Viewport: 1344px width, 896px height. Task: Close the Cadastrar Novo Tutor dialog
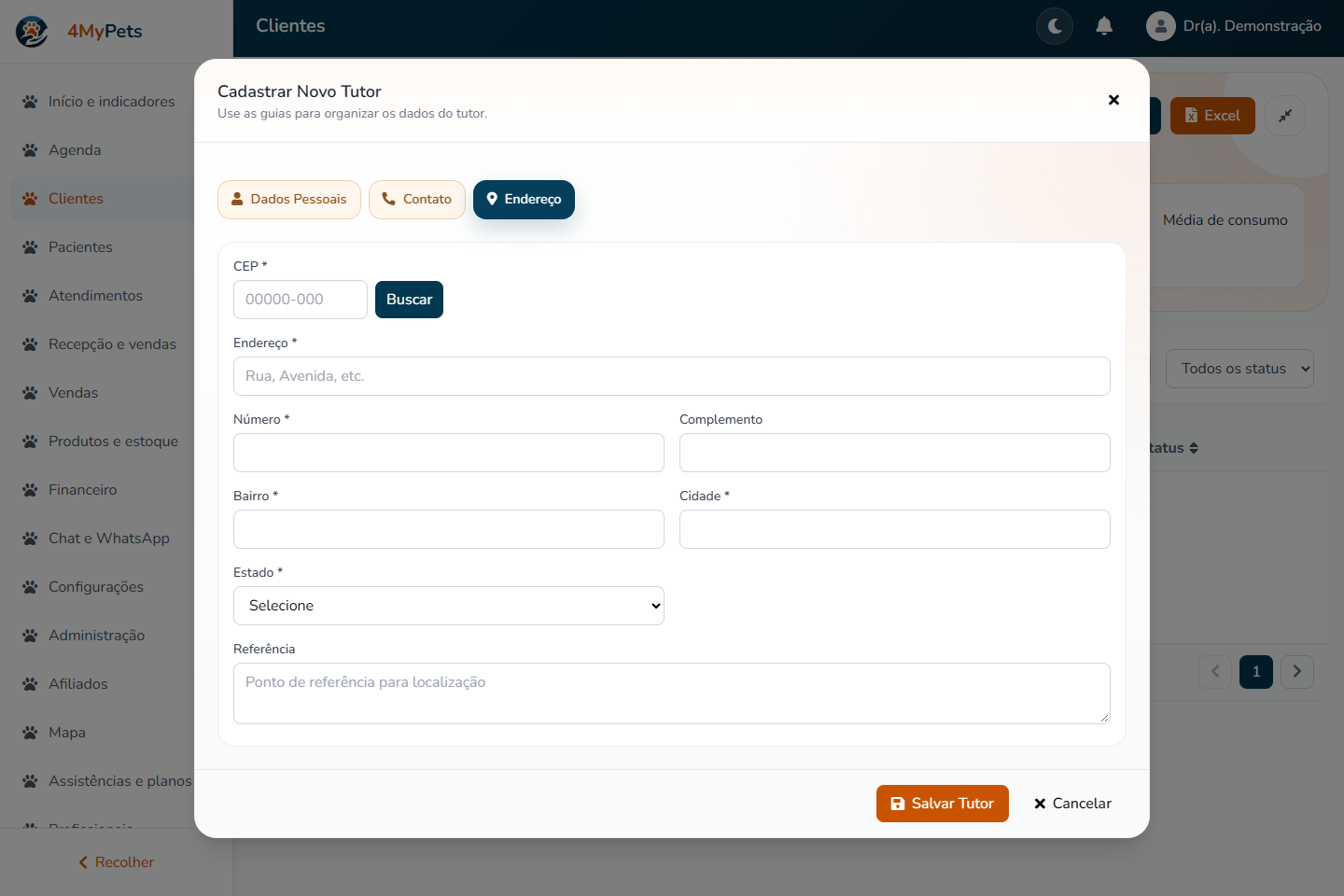pos(1113,100)
